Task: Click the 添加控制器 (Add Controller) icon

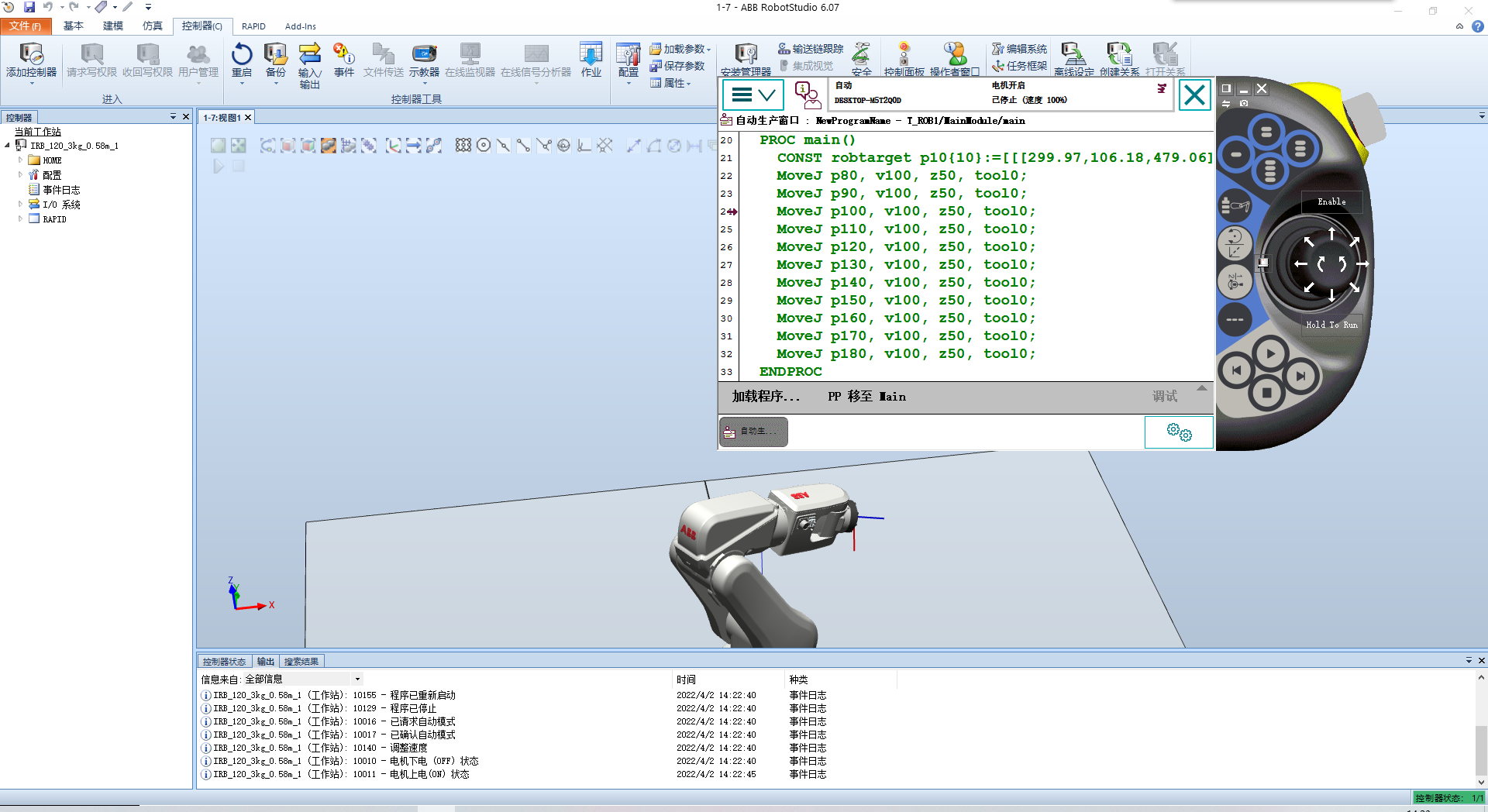Action: (x=31, y=62)
